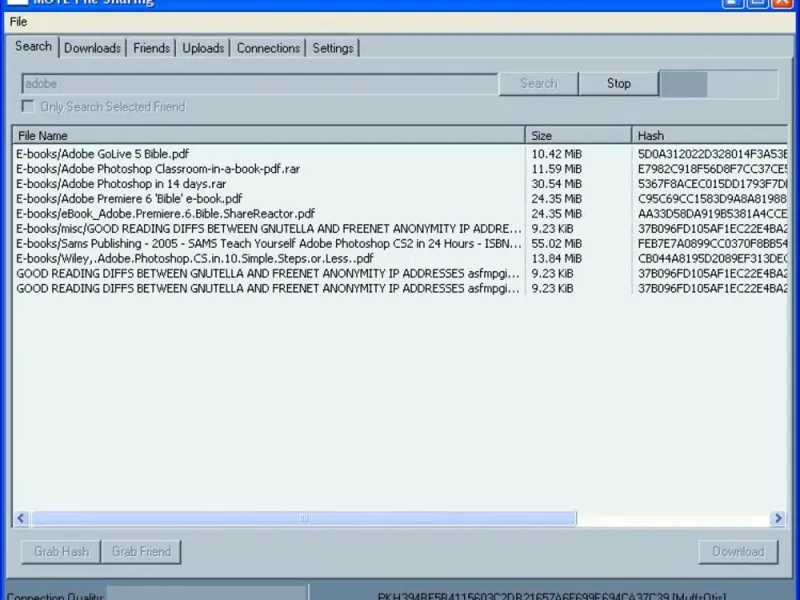This screenshot has height=600, width=800.
Task: Click the Grab Friend button
Action: pos(141,552)
